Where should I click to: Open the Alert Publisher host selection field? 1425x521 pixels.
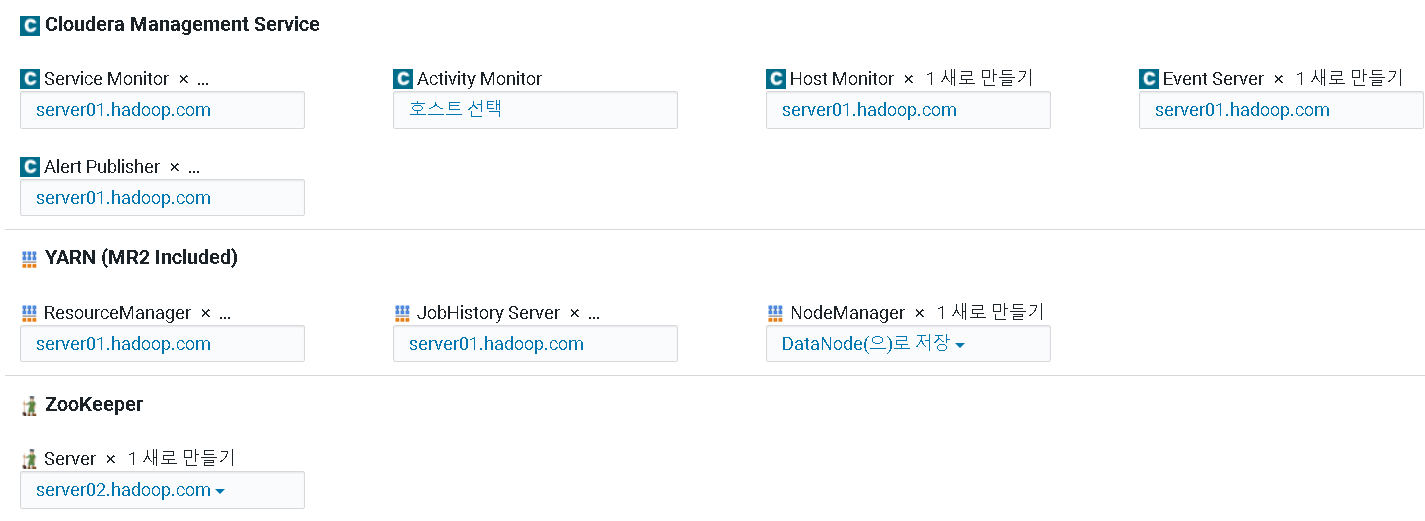[162, 198]
